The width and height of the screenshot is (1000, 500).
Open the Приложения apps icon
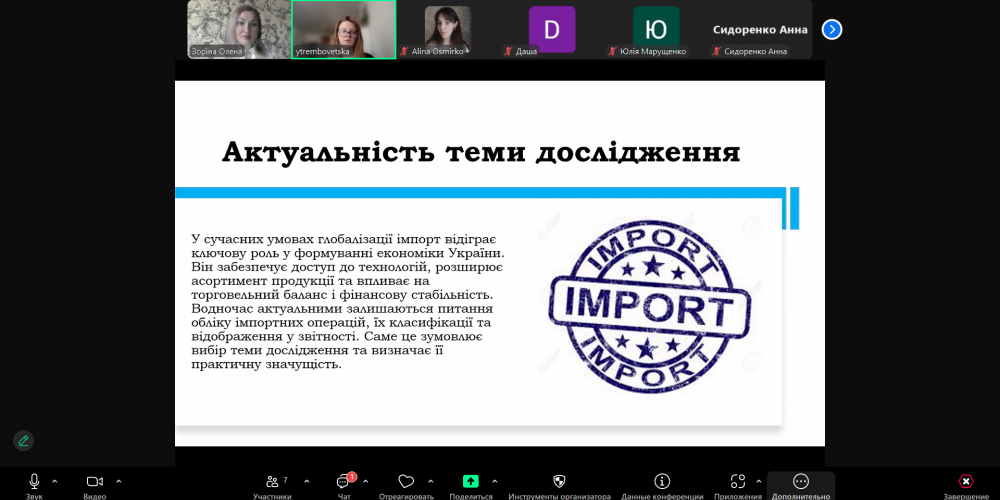738,482
